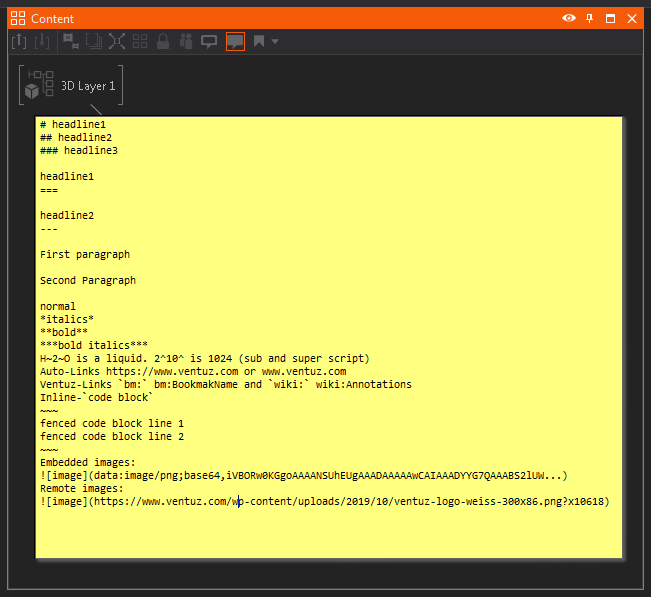The image size is (651, 597).
Task: Open the bookmark dropdown arrow
Action: coord(275,41)
